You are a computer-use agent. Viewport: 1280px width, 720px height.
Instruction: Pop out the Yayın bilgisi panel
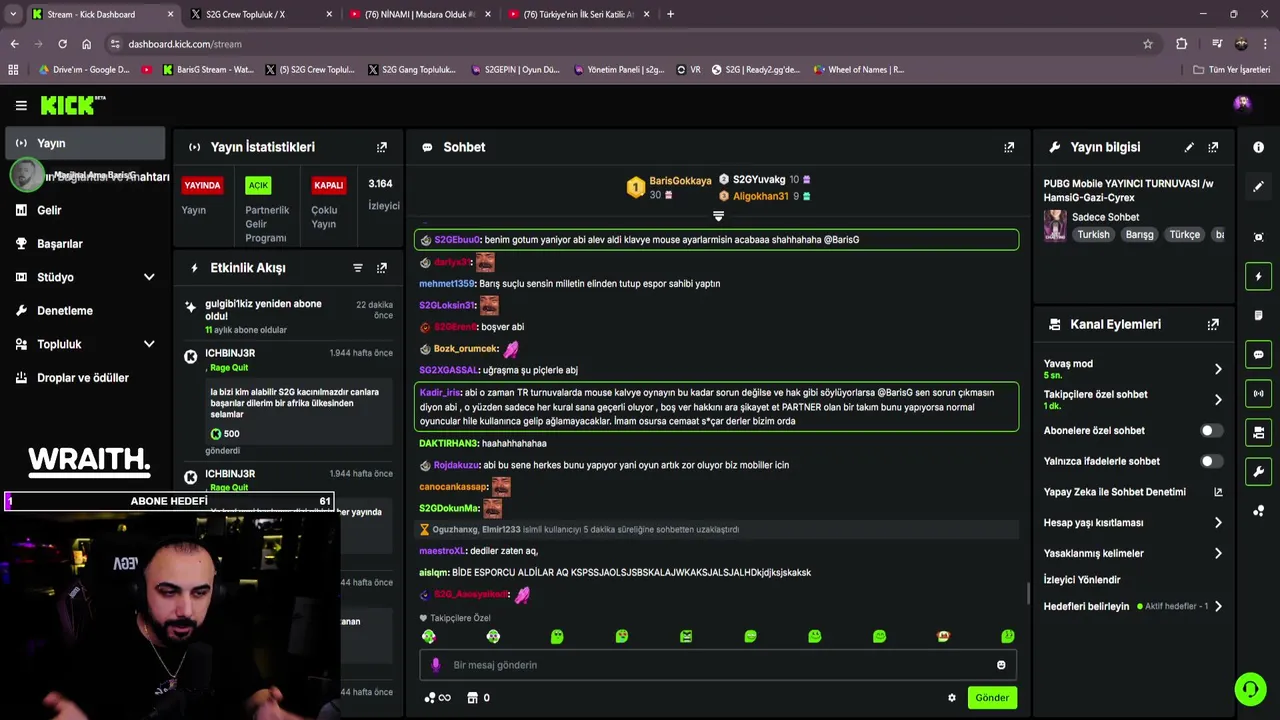[x=1213, y=147]
